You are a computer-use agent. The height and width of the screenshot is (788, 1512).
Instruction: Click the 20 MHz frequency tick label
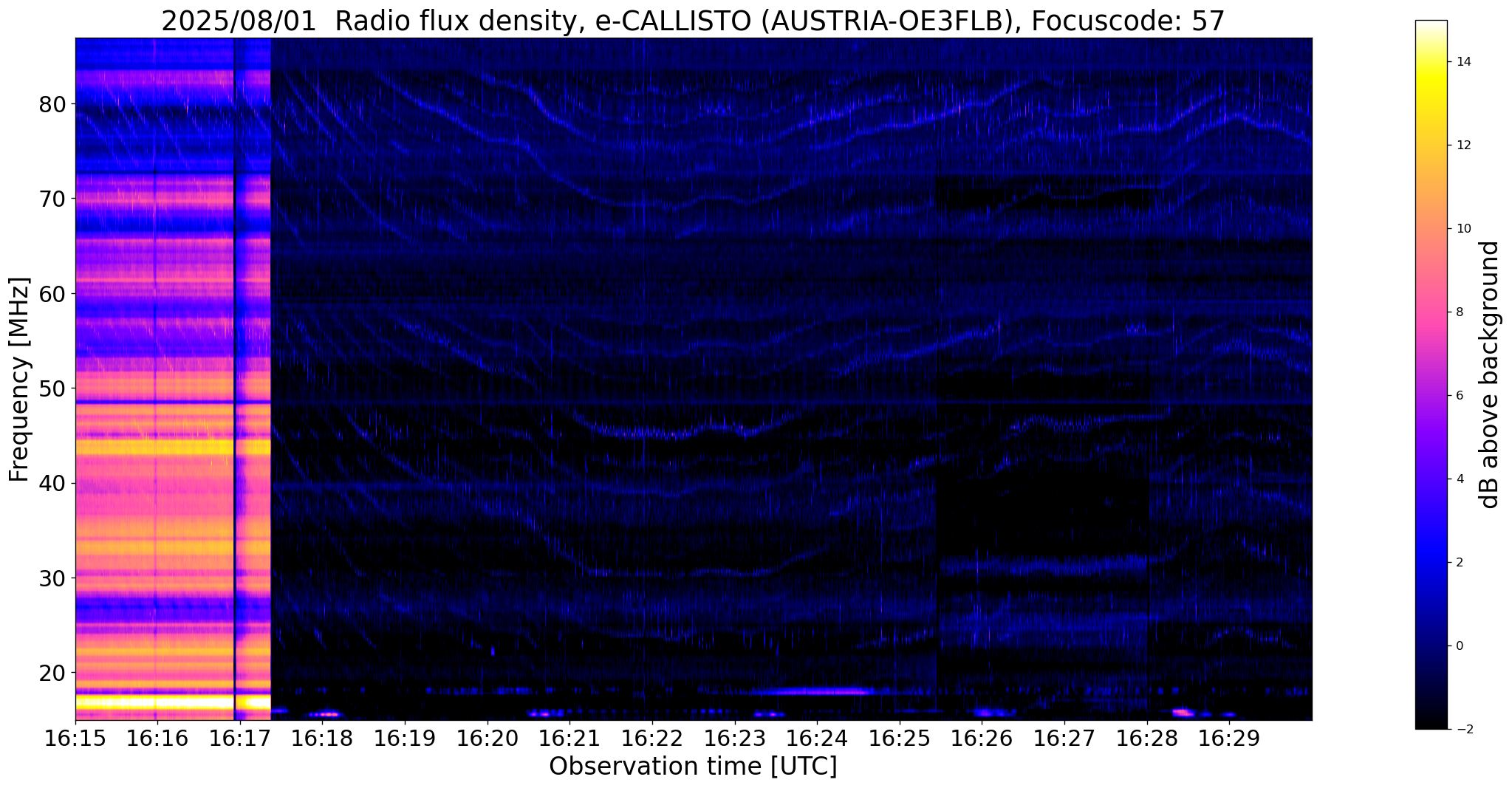point(52,673)
